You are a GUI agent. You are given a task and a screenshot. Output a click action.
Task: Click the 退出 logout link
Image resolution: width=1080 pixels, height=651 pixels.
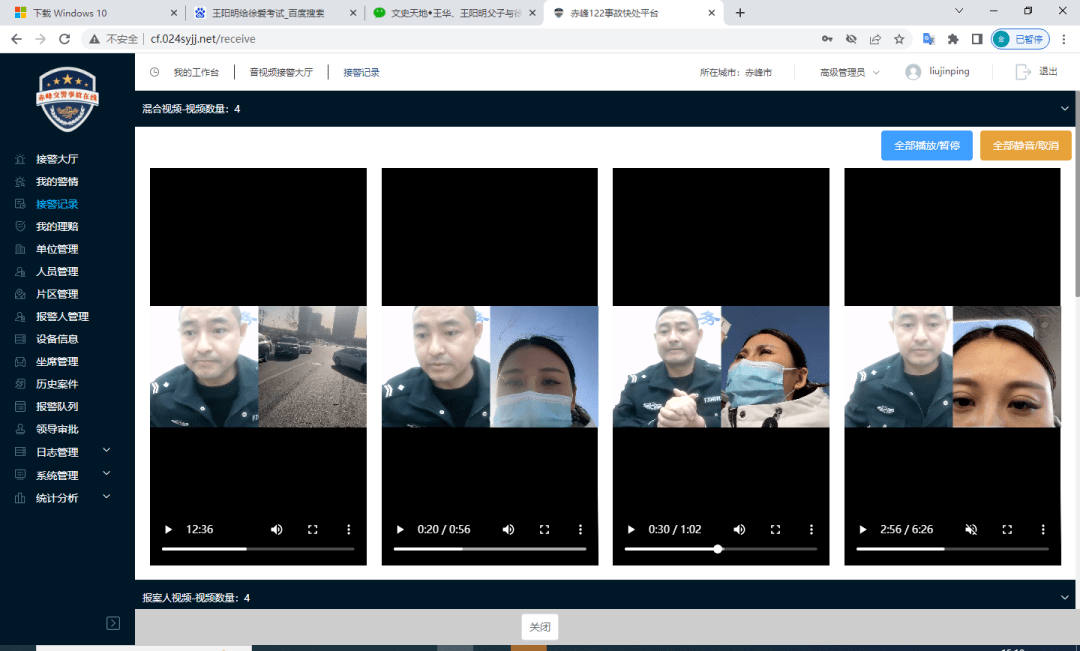point(1037,72)
